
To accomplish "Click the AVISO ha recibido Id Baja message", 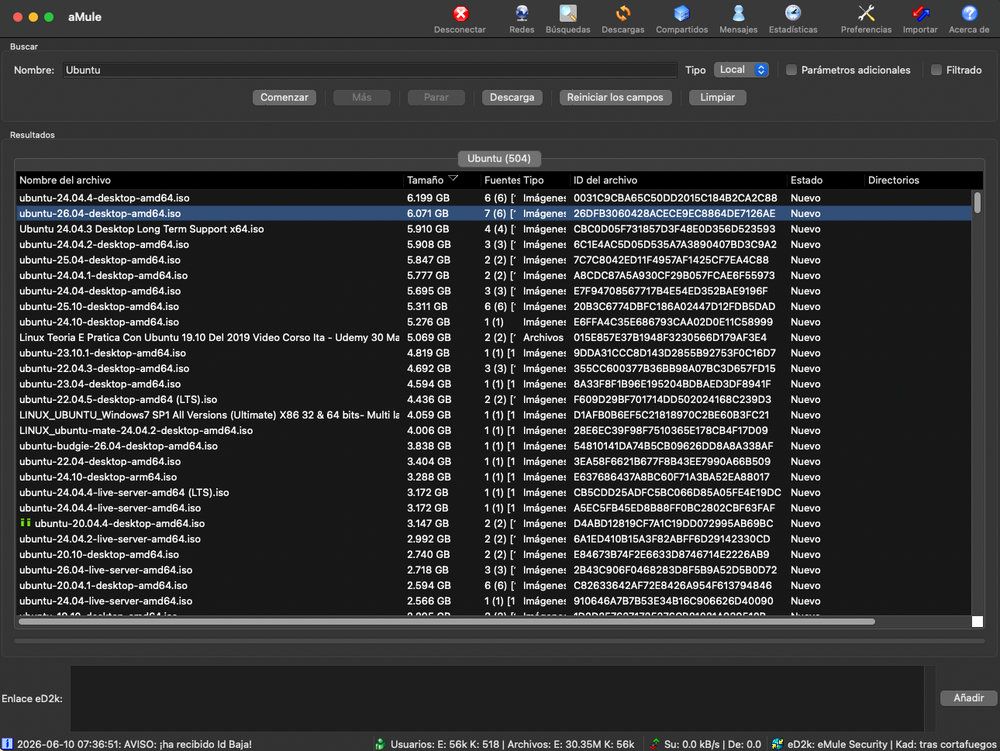I will [x=134, y=744].
